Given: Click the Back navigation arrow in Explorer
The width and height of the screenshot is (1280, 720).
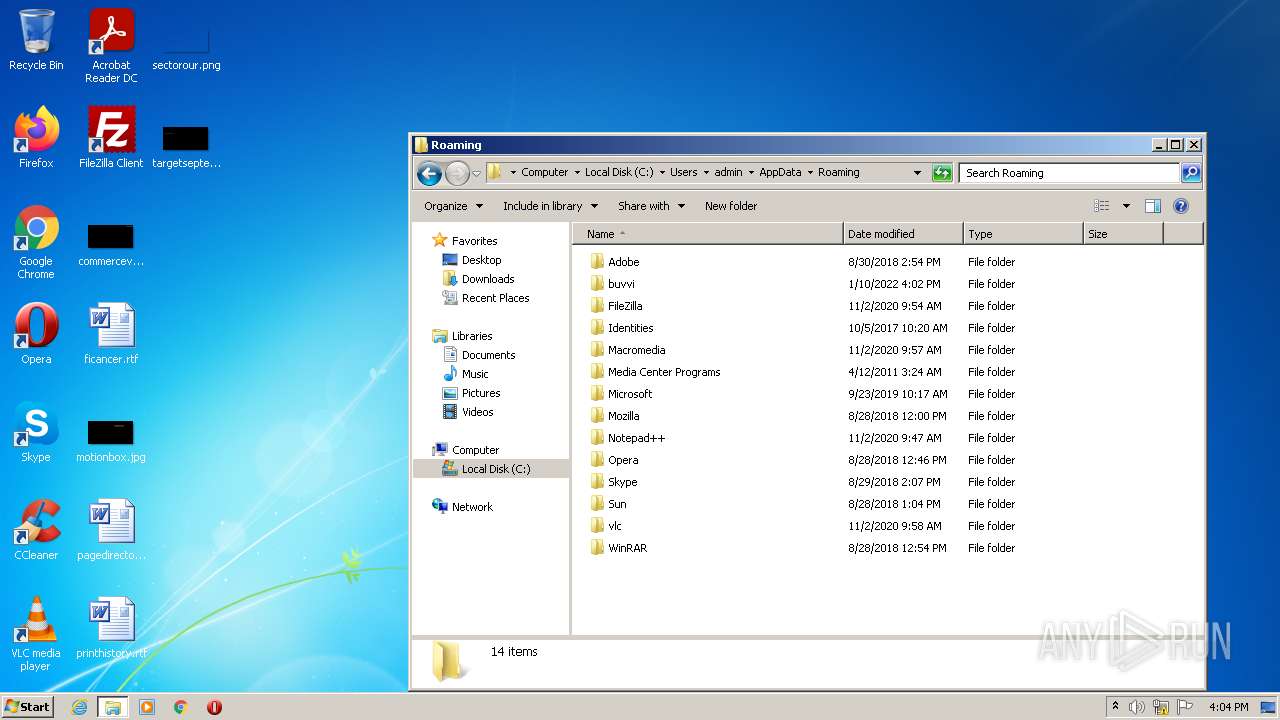Looking at the screenshot, I should (x=429, y=173).
